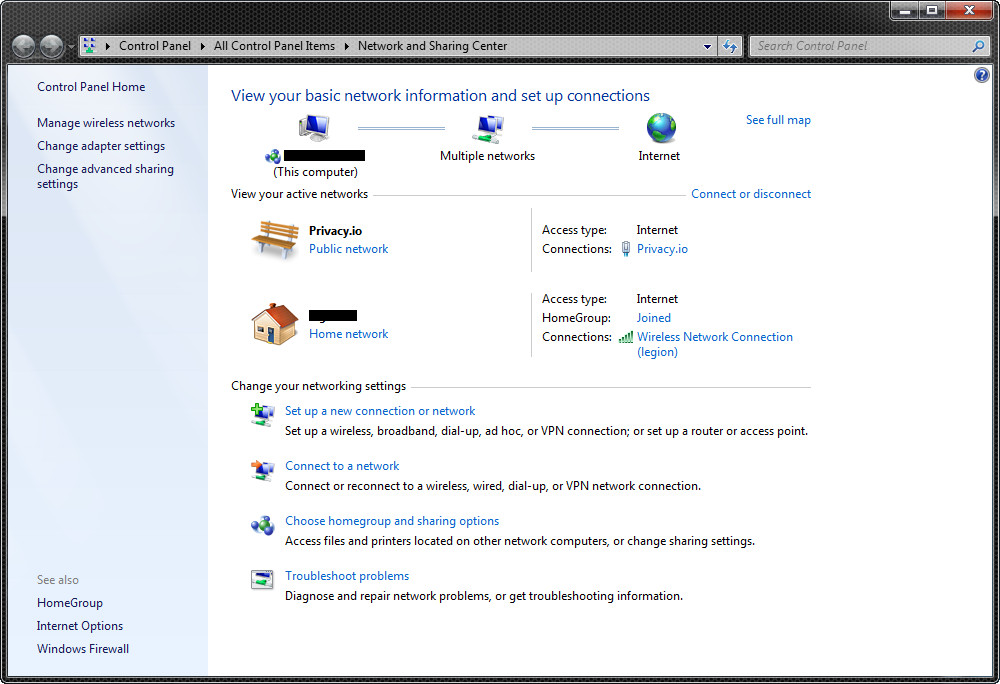Click the Set up new connection icon
Screen dimensions: 1000x684
(262, 414)
